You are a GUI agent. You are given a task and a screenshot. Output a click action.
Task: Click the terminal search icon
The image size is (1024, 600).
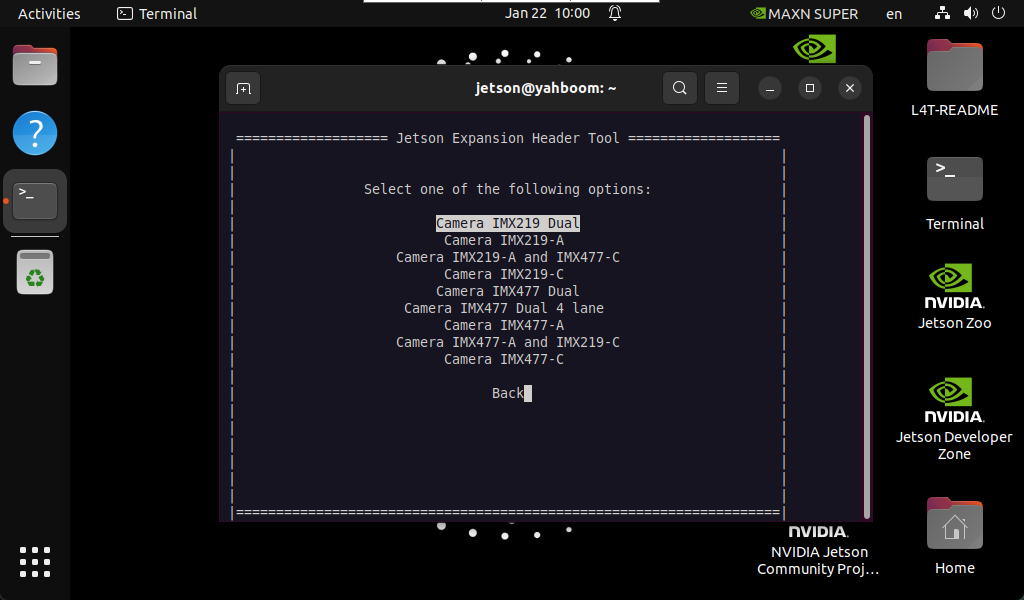pyautogui.click(x=680, y=88)
